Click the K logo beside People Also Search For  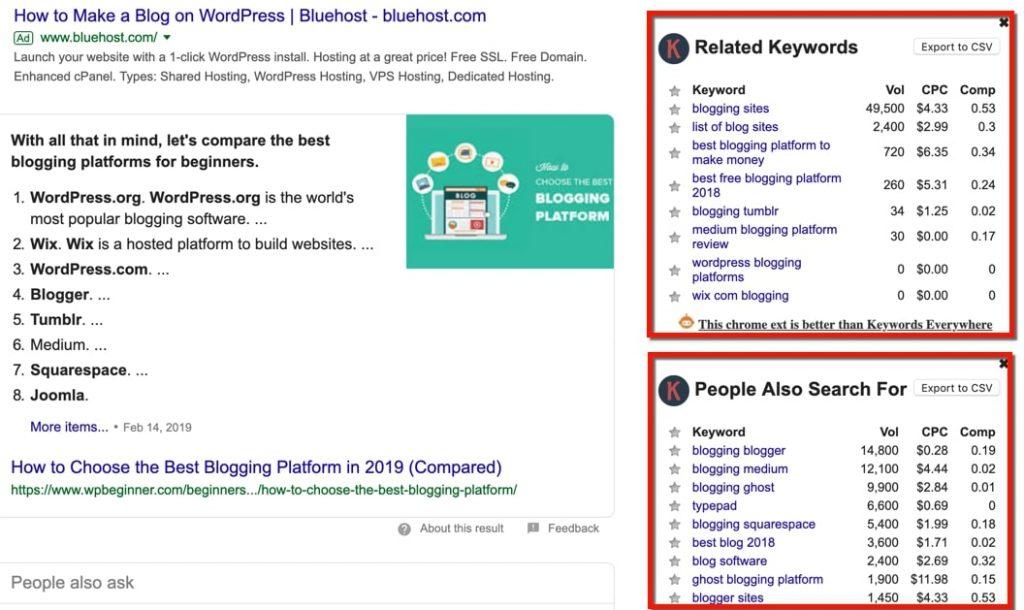pos(673,390)
